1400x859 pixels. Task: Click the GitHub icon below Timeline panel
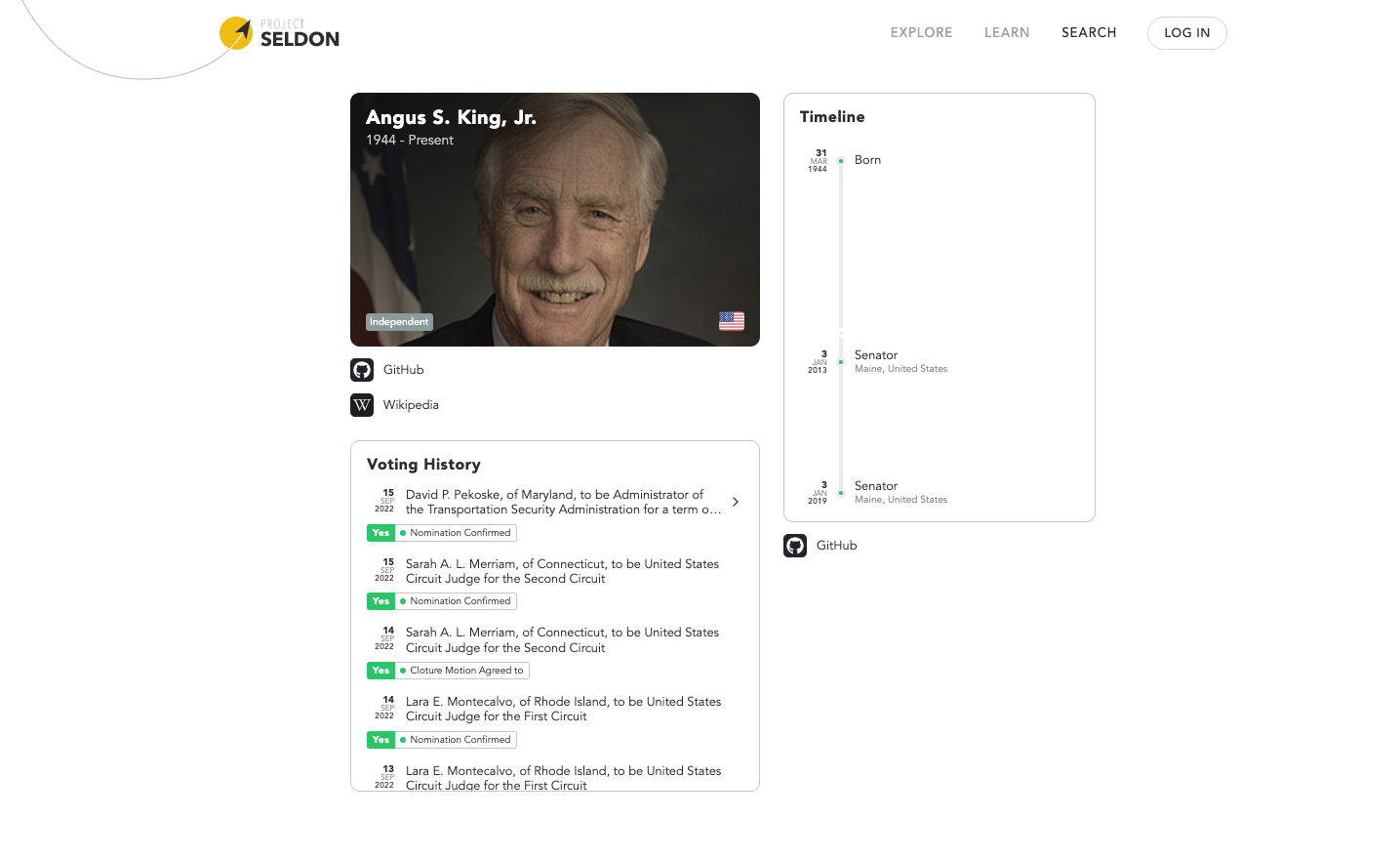[795, 546]
